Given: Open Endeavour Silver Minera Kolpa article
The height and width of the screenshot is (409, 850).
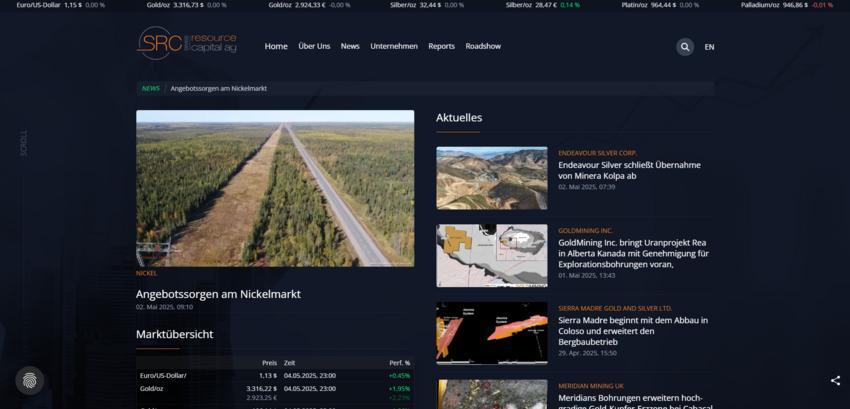Looking at the screenshot, I should point(629,170).
